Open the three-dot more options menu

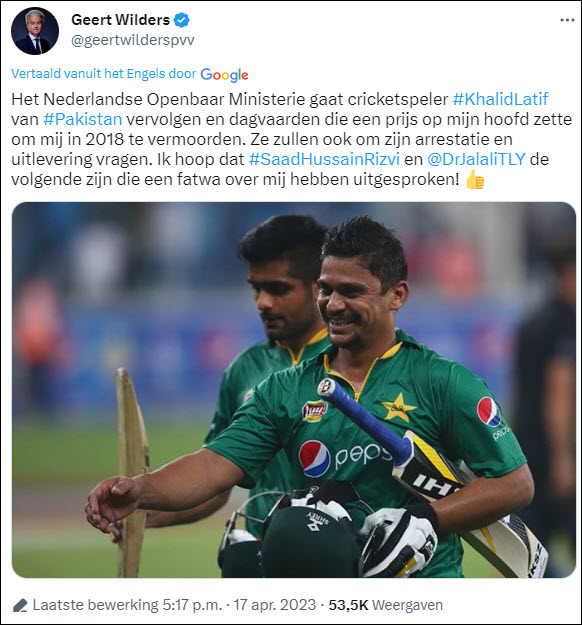pyautogui.click(x=567, y=20)
